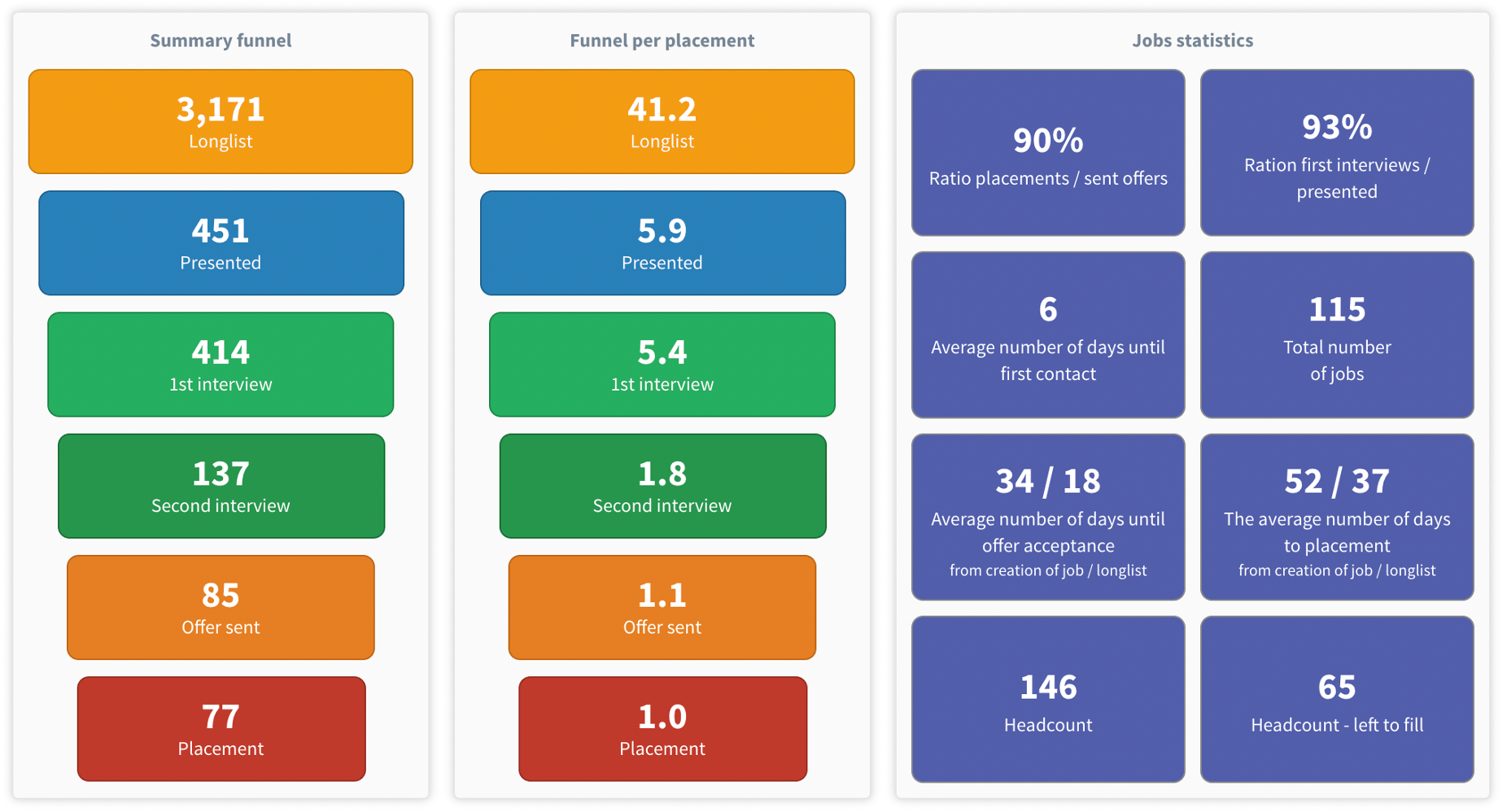Viewport: 1507px width, 812px height.
Task: Open the 90% ratio placements / sent offers card
Action: pyautogui.click(x=1048, y=153)
